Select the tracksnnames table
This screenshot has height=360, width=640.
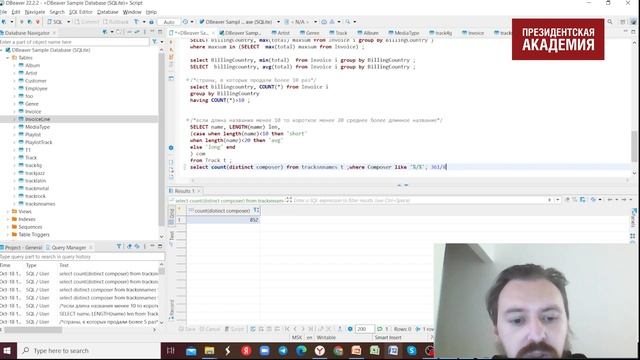[x=40, y=204]
